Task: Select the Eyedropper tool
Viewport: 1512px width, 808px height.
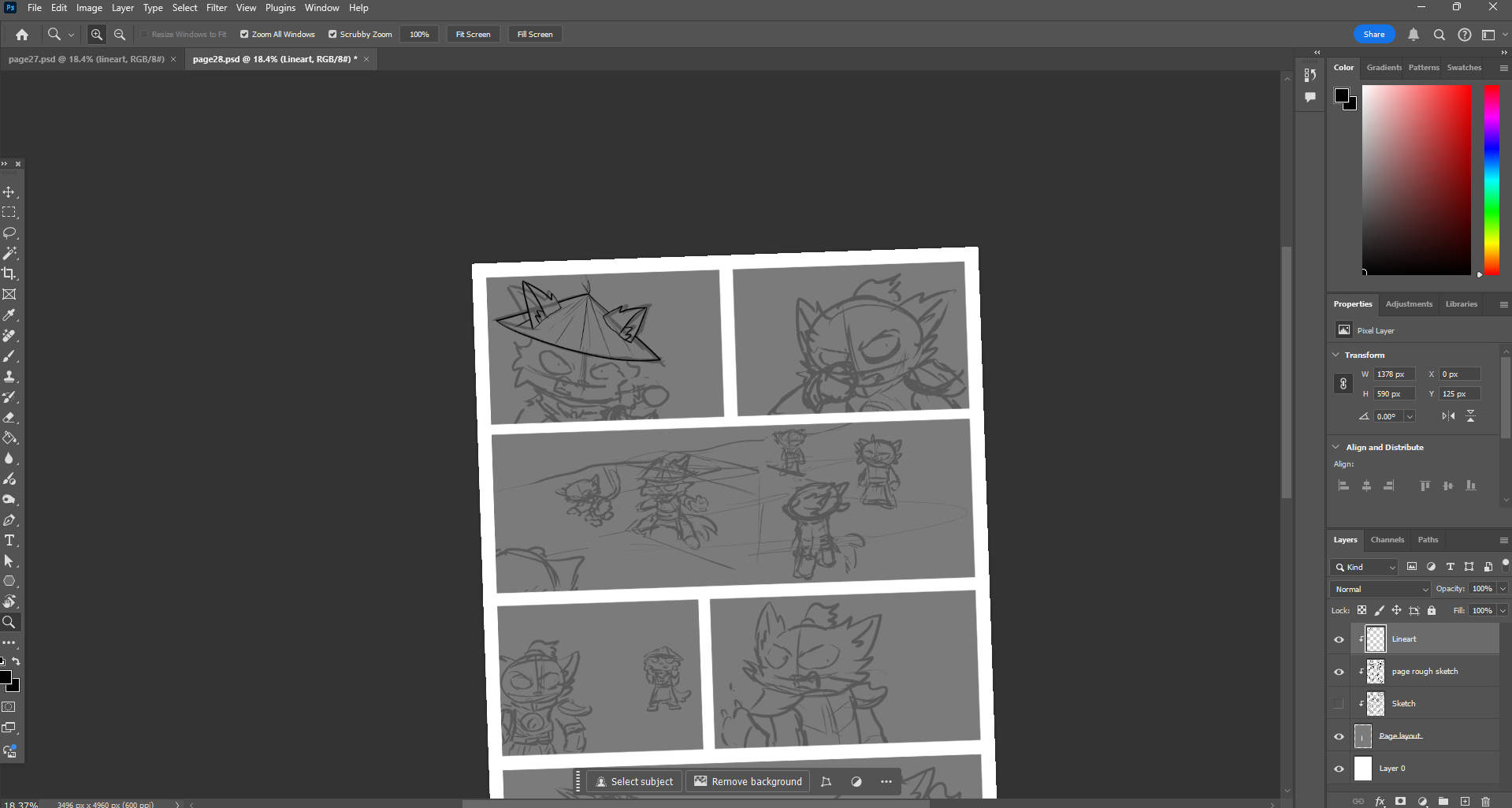Action: coord(9,315)
